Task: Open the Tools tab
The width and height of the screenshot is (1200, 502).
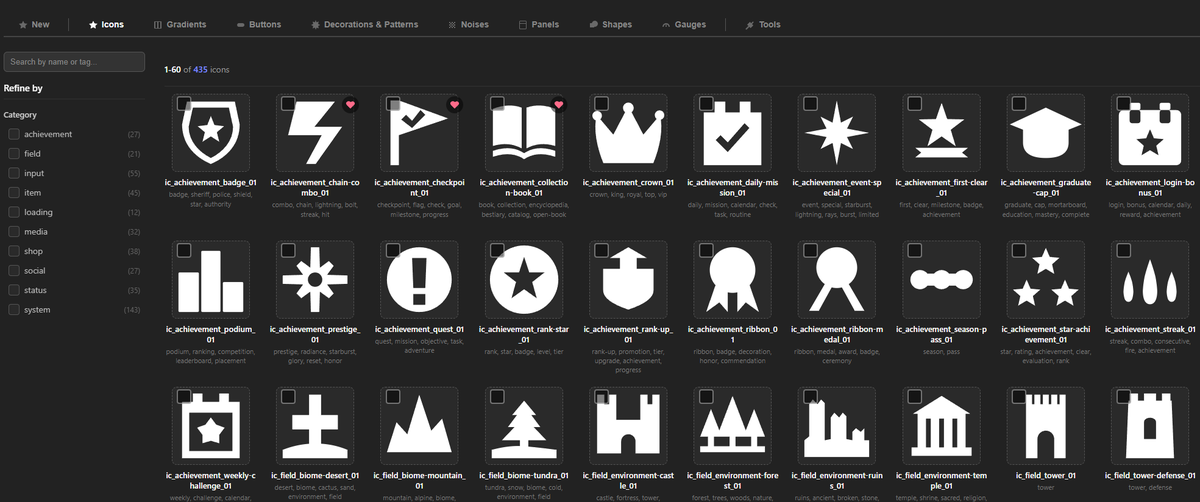Action: point(763,24)
